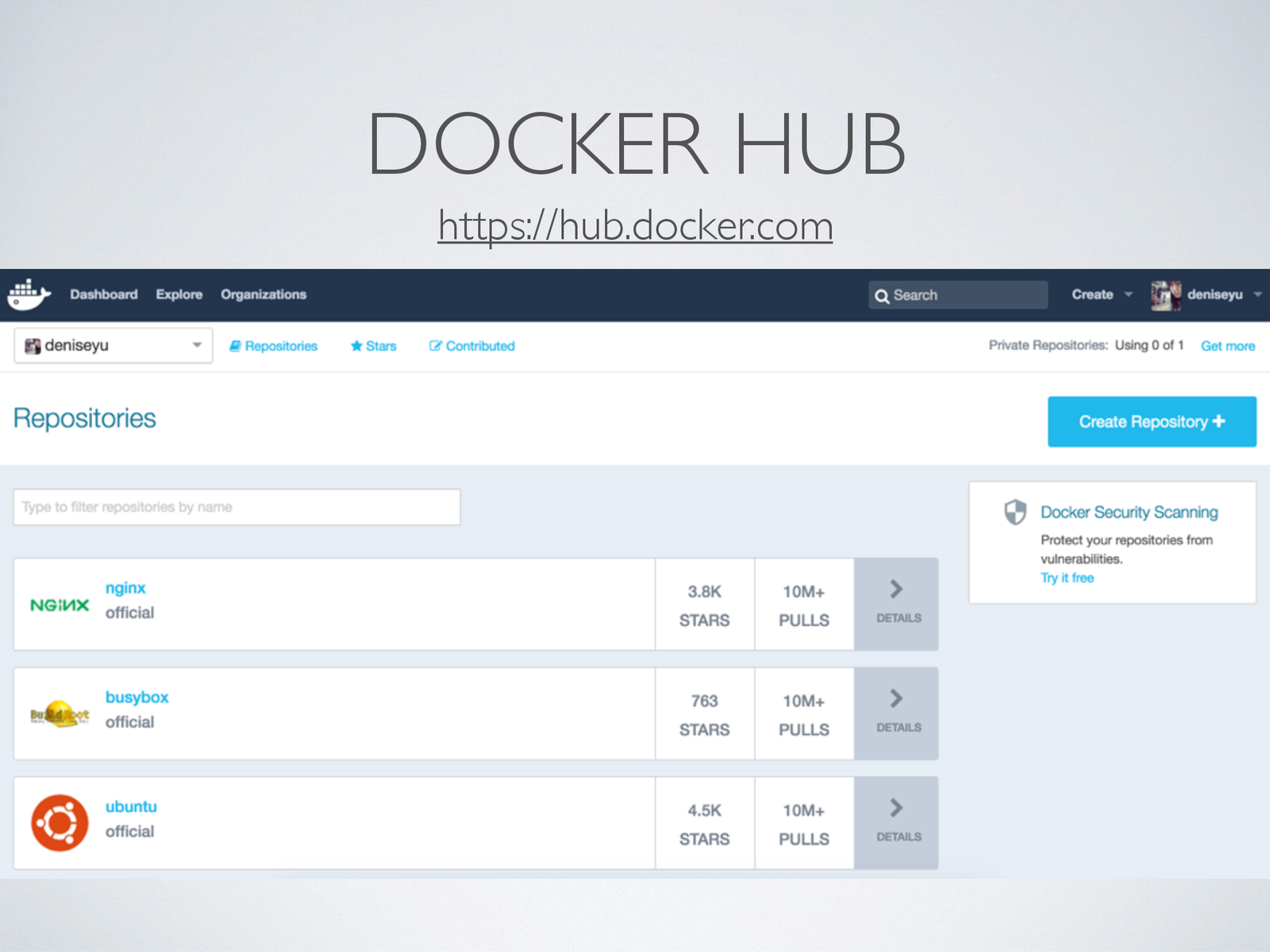The width and height of the screenshot is (1270, 952).
Task: Click the Private Repositories usage text
Action: pyautogui.click(x=1086, y=345)
